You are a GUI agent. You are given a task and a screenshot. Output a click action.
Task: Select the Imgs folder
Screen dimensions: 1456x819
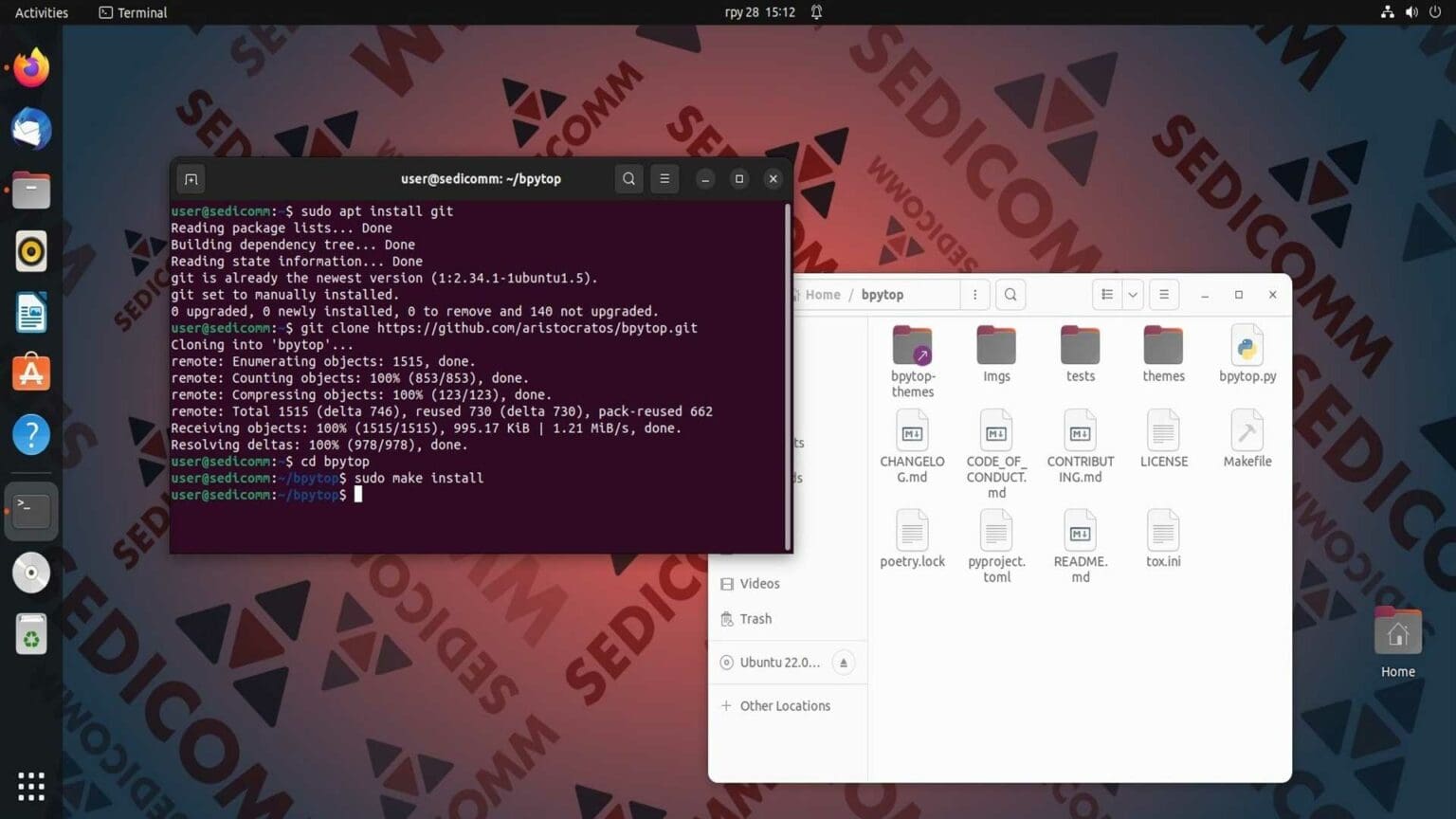pos(996,354)
